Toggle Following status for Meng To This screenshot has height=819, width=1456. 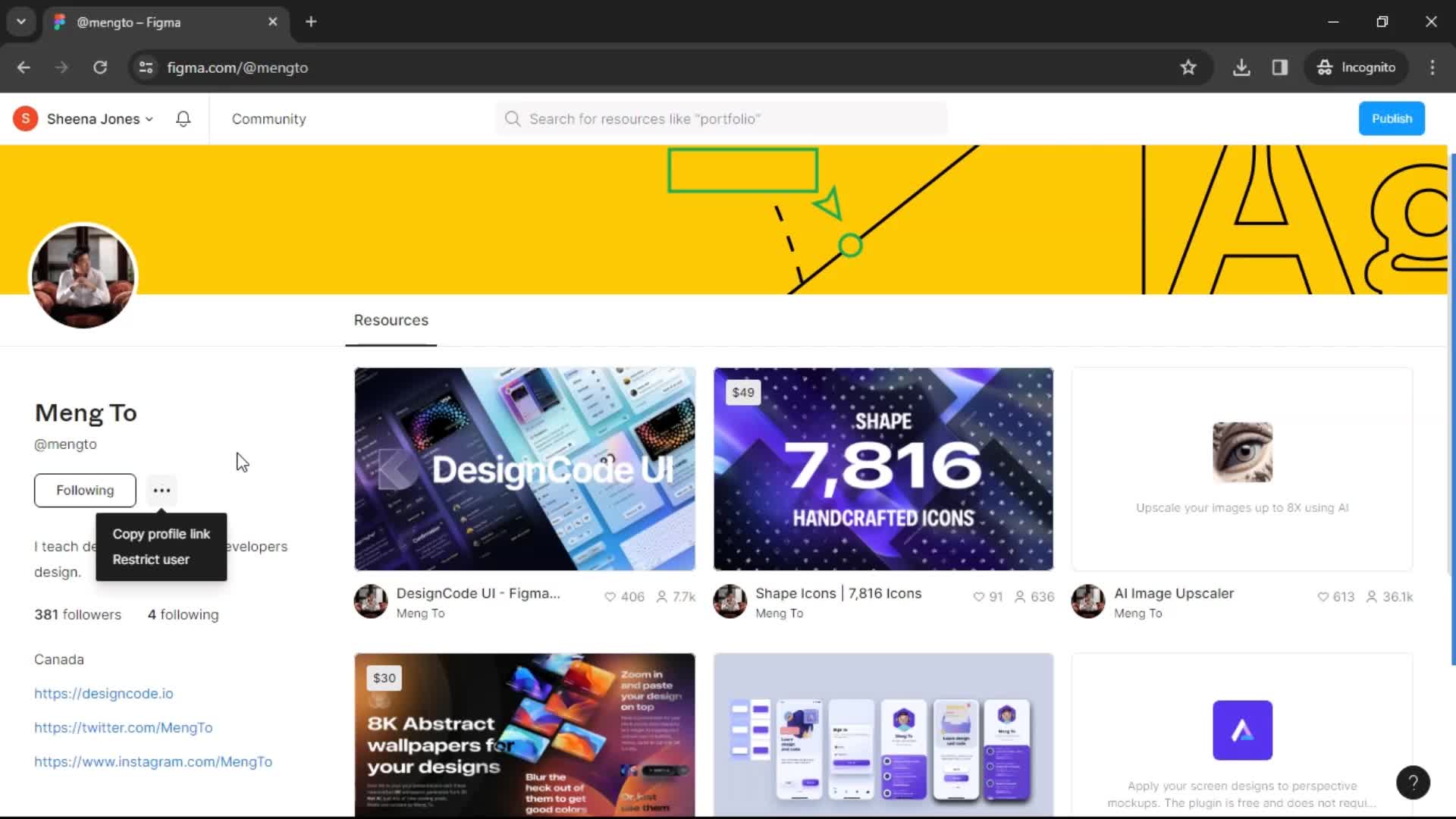pyautogui.click(x=85, y=490)
